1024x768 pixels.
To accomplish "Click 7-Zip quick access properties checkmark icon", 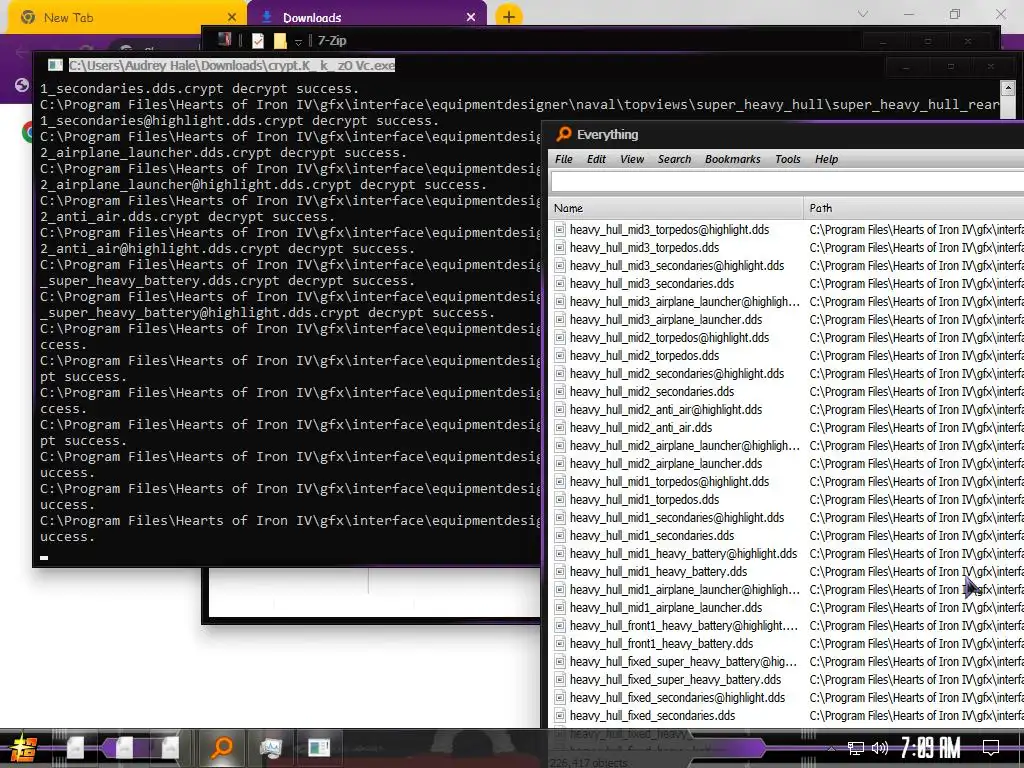I will (x=258, y=41).
